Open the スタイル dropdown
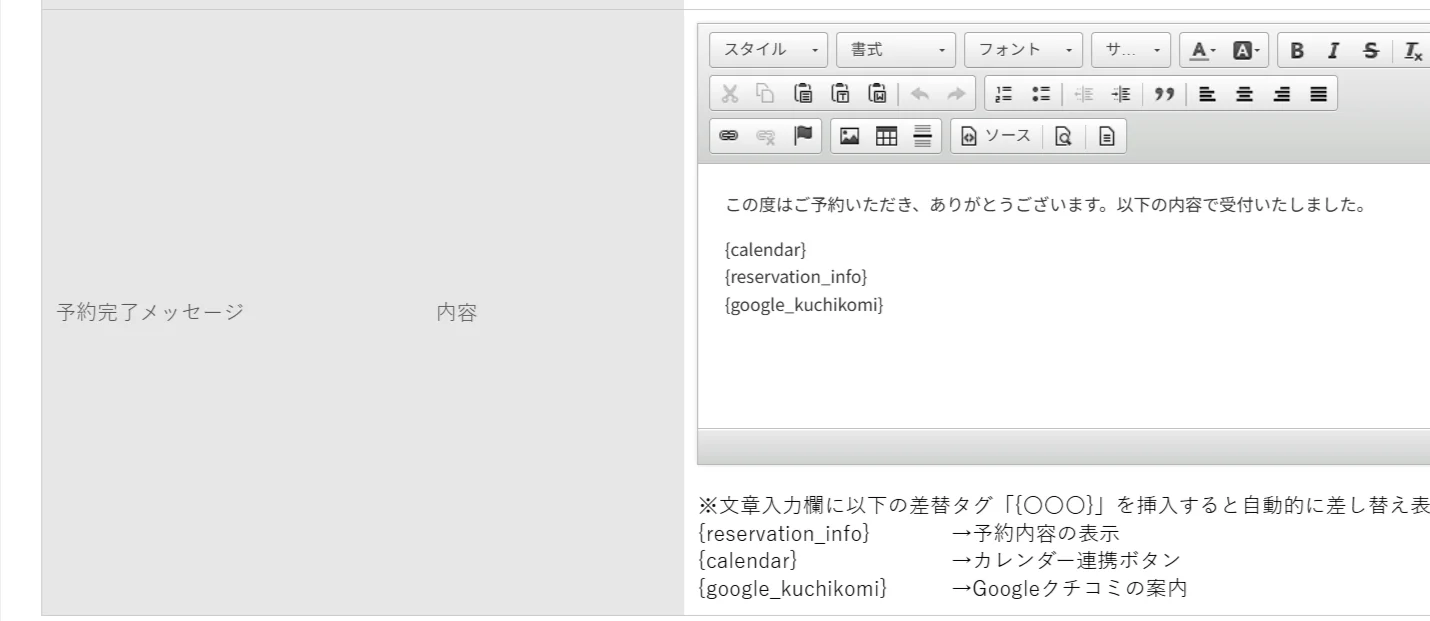 pyautogui.click(x=769, y=50)
